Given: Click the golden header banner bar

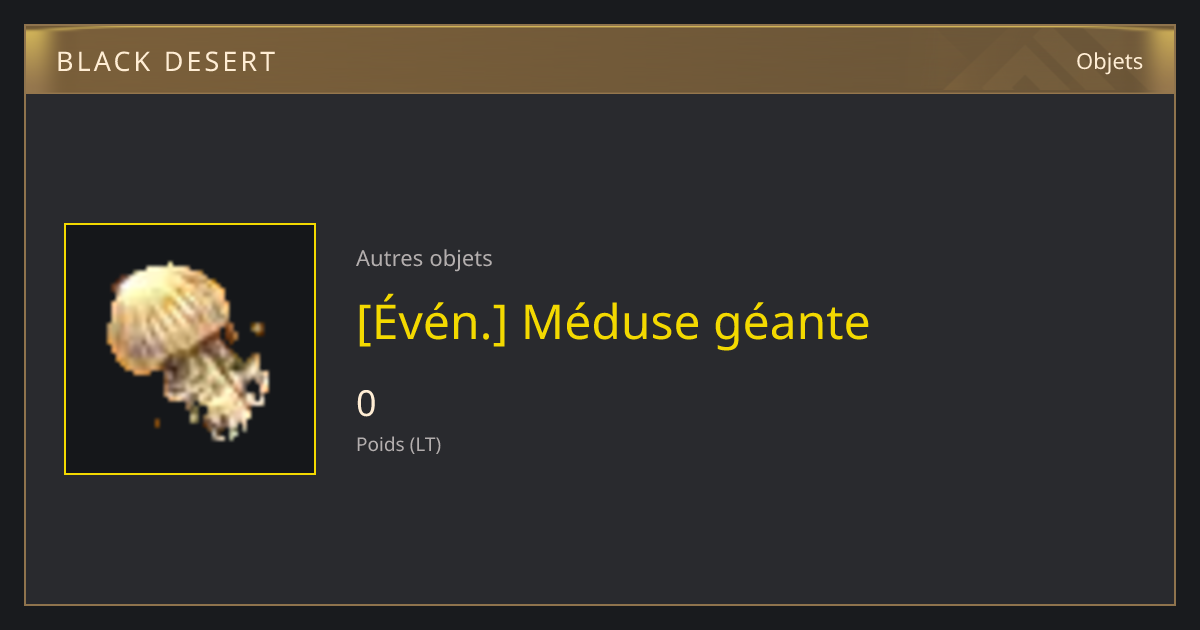Looking at the screenshot, I should click(x=600, y=60).
